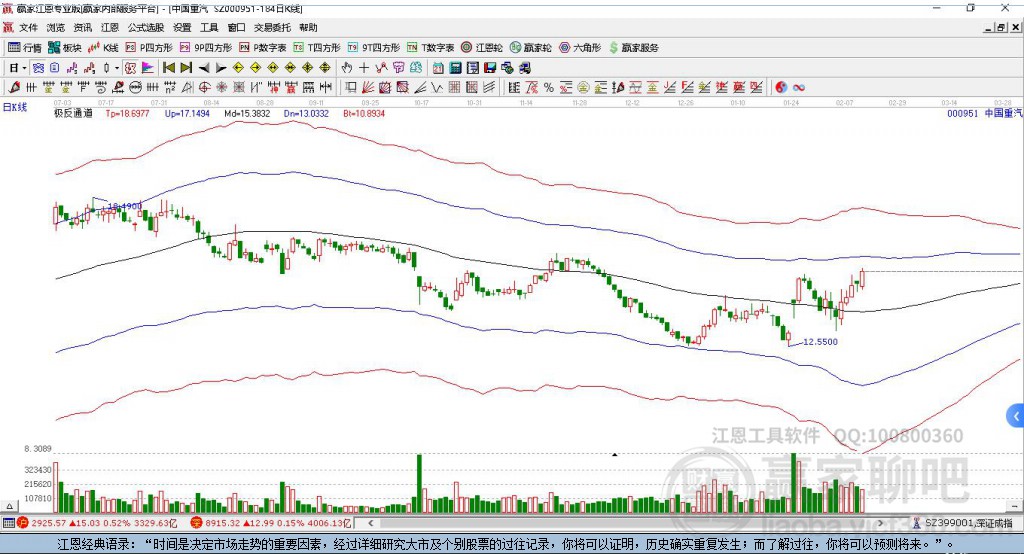
Task: Step chart left with black left arrow
Action: point(204,67)
